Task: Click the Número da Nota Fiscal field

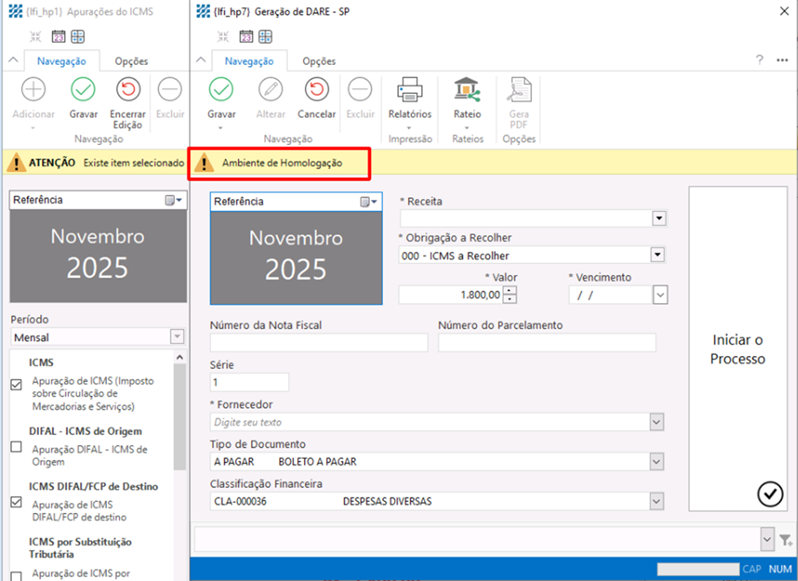Action: (x=318, y=343)
